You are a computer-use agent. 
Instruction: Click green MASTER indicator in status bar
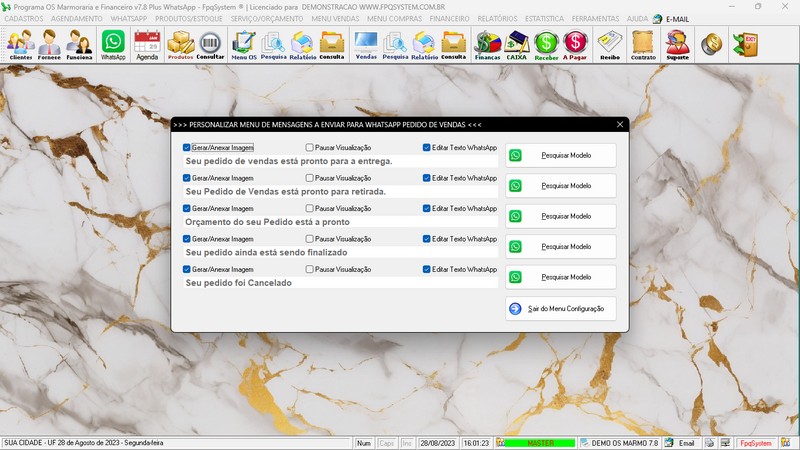click(x=540, y=443)
